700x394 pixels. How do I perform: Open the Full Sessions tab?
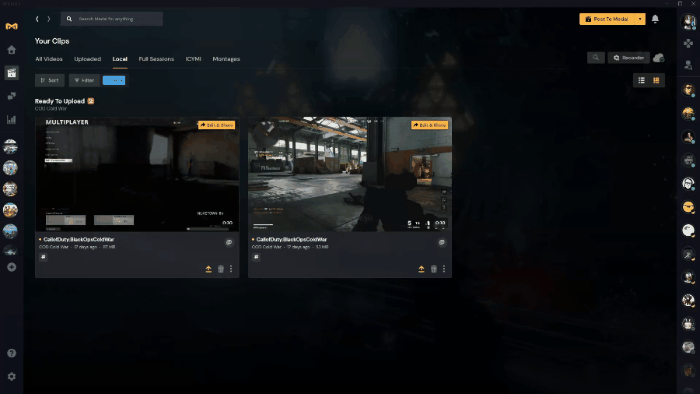point(156,59)
